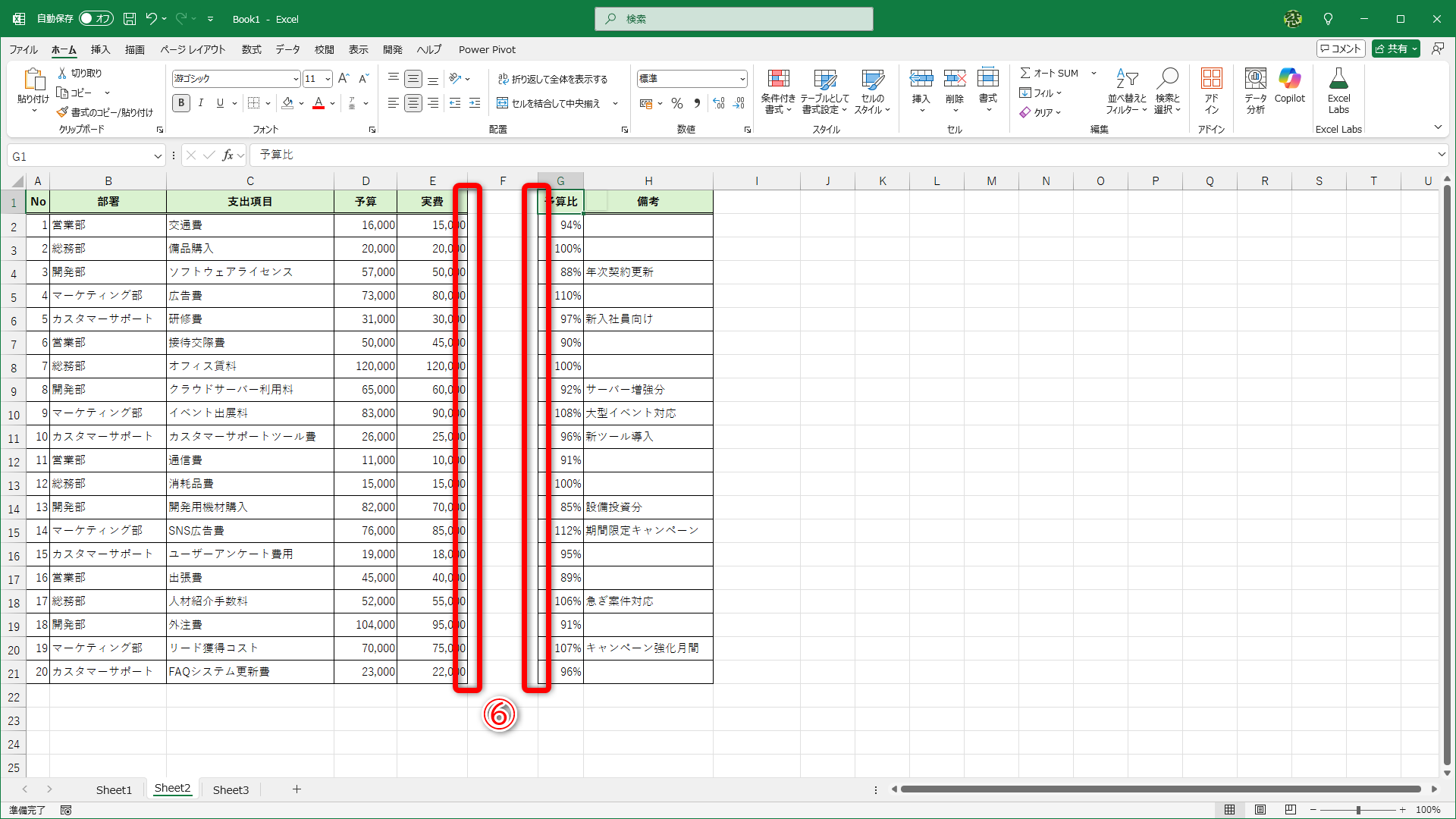Click the zoom slider in status bar

tap(1357, 810)
